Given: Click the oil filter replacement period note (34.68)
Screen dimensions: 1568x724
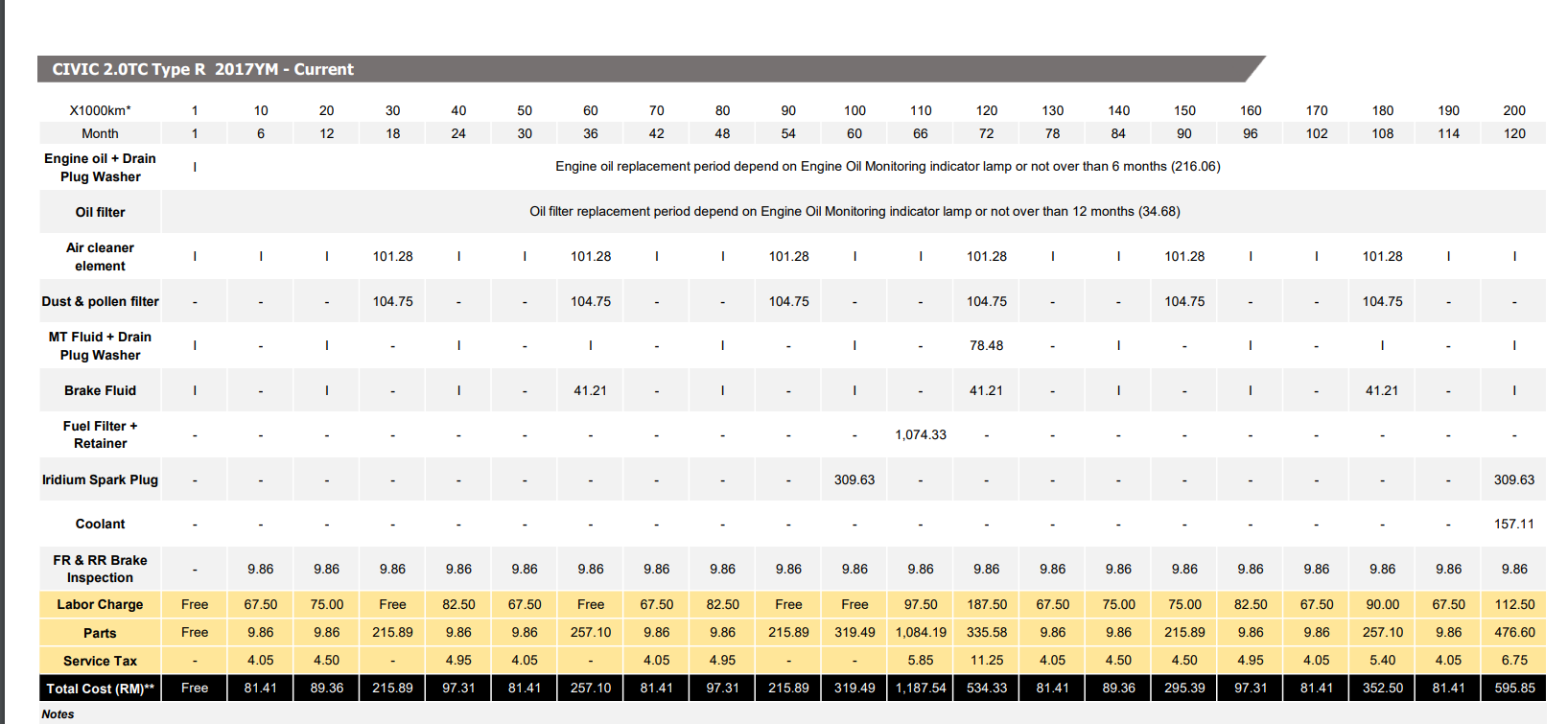Looking at the screenshot, I should click(854, 211).
